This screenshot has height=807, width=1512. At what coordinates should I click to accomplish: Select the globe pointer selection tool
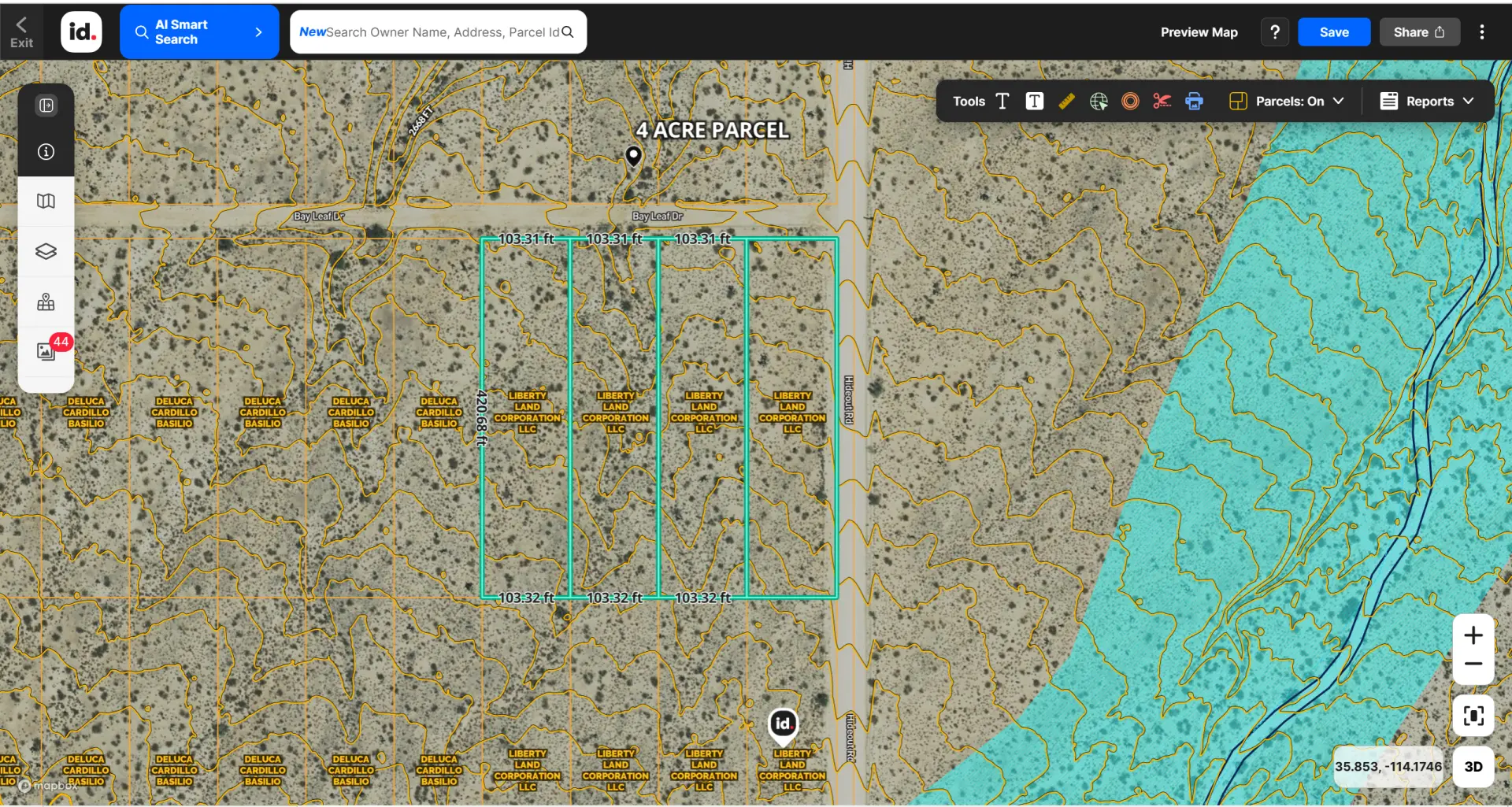[1099, 102]
